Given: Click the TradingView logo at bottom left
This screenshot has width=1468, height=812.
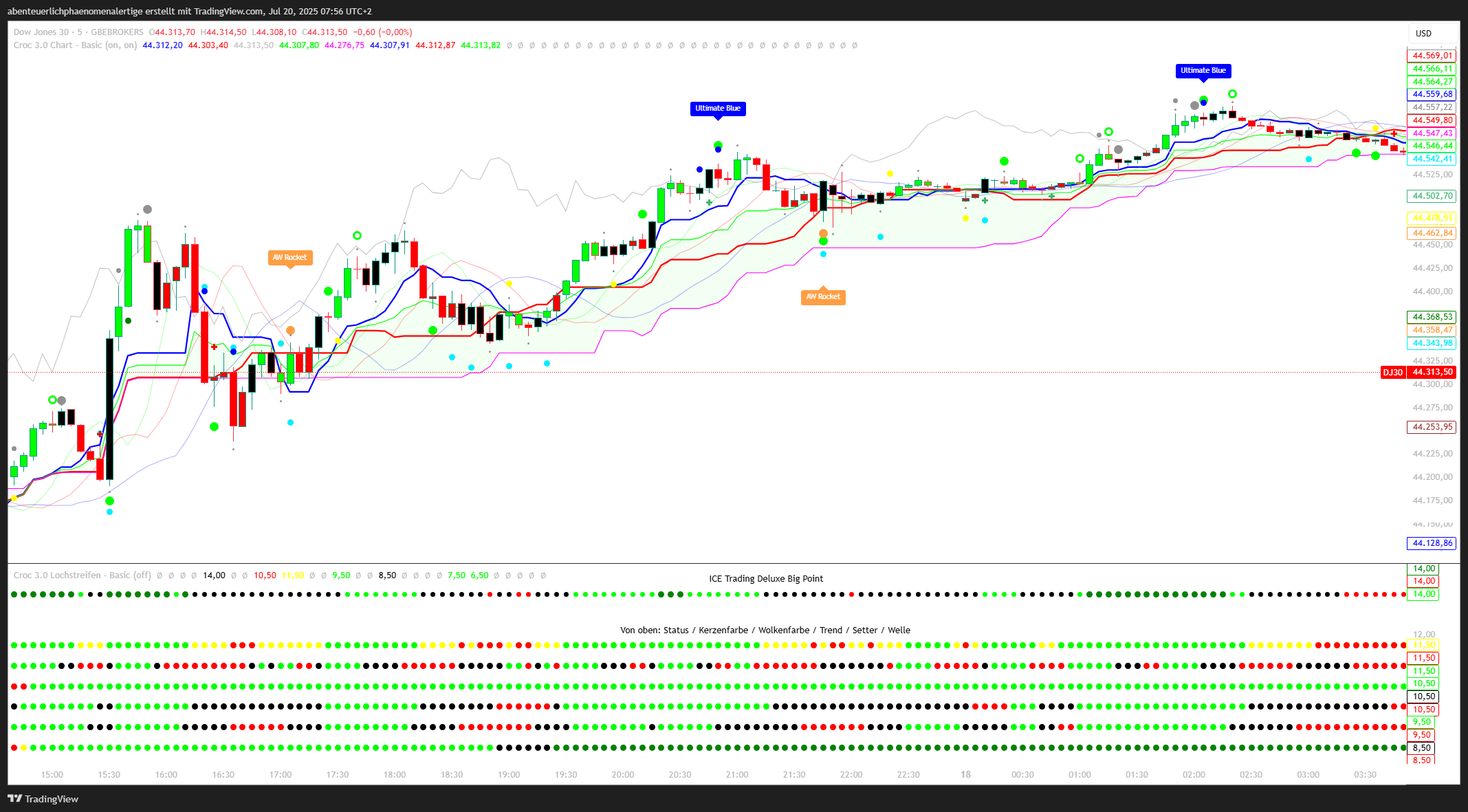Looking at the screenshot, I should [43, 799].
